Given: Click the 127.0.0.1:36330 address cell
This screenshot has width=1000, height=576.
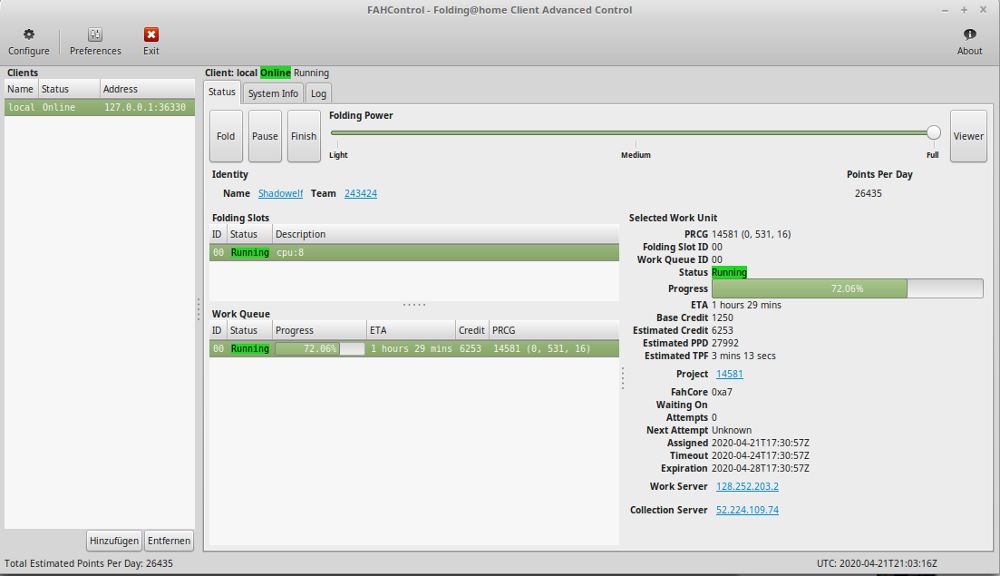Looking at the screenshot, I should coord(145,107).
